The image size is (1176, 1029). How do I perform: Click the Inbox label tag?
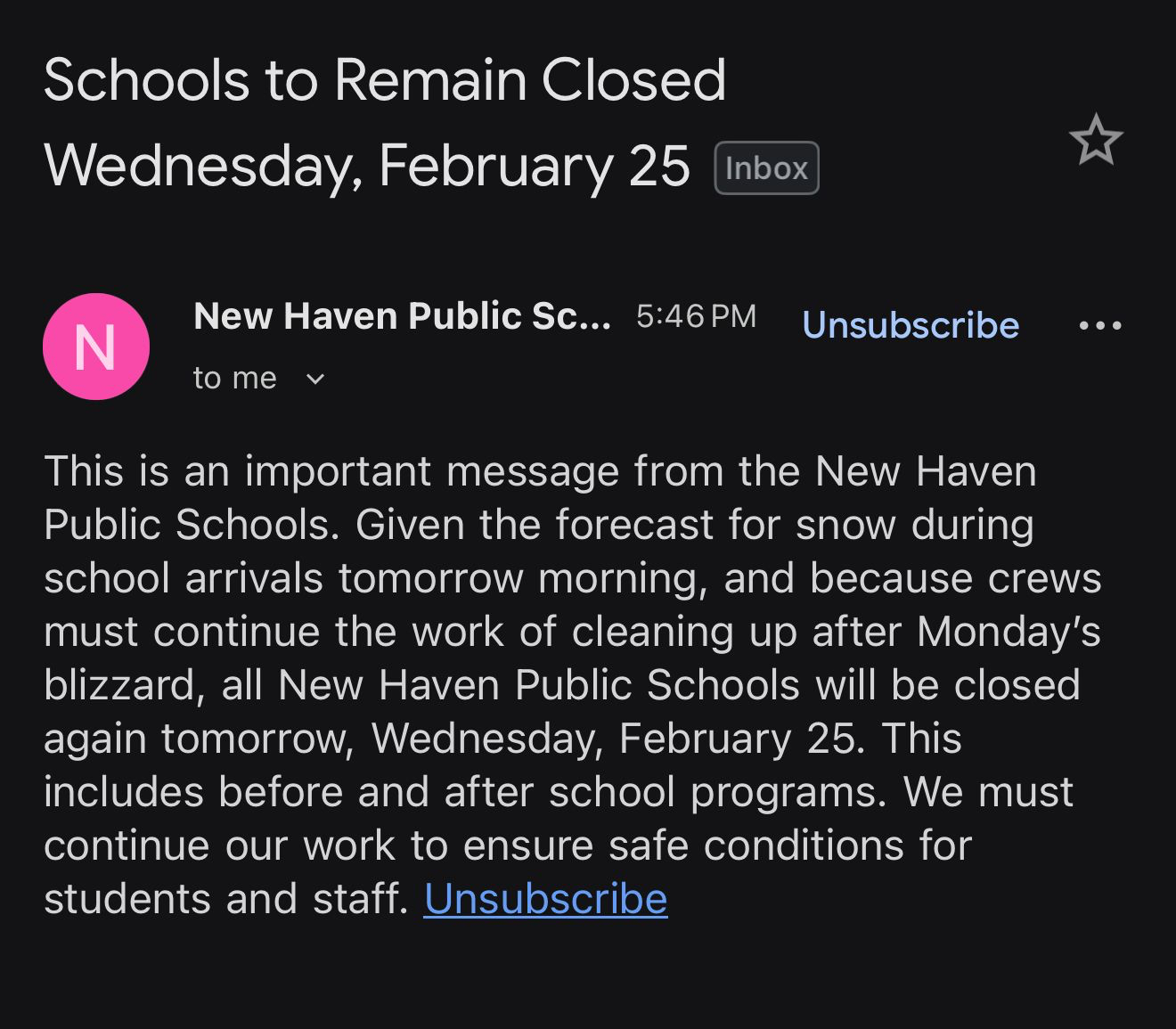[766, 168]
